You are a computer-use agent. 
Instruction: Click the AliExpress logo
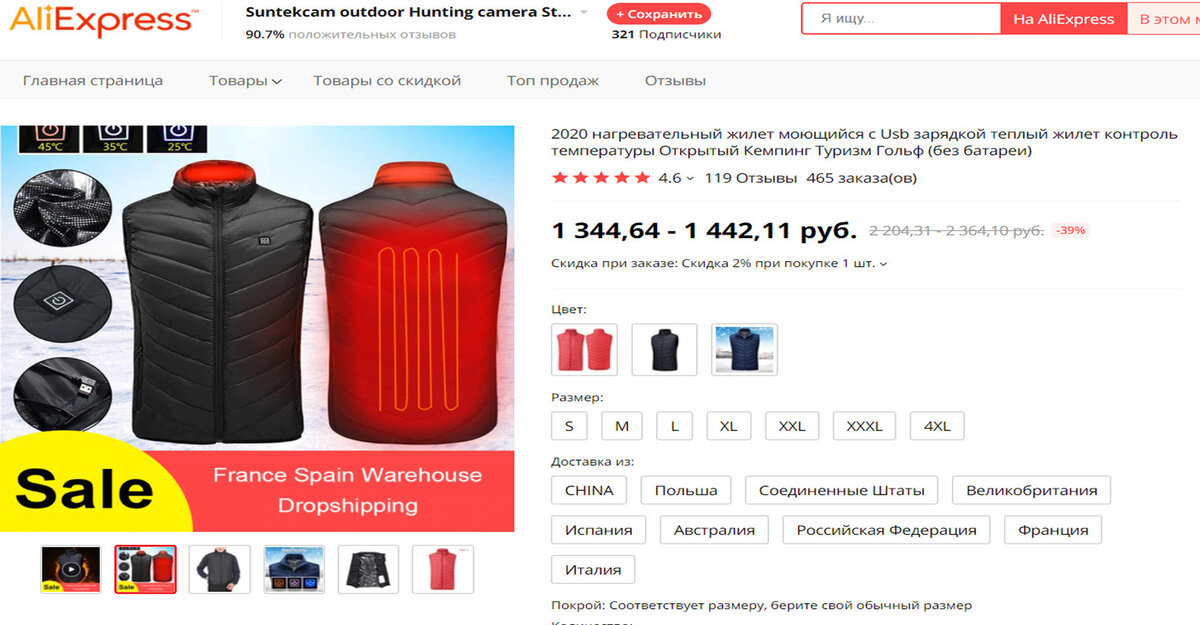pyautogui.click(x=102, y=19)
